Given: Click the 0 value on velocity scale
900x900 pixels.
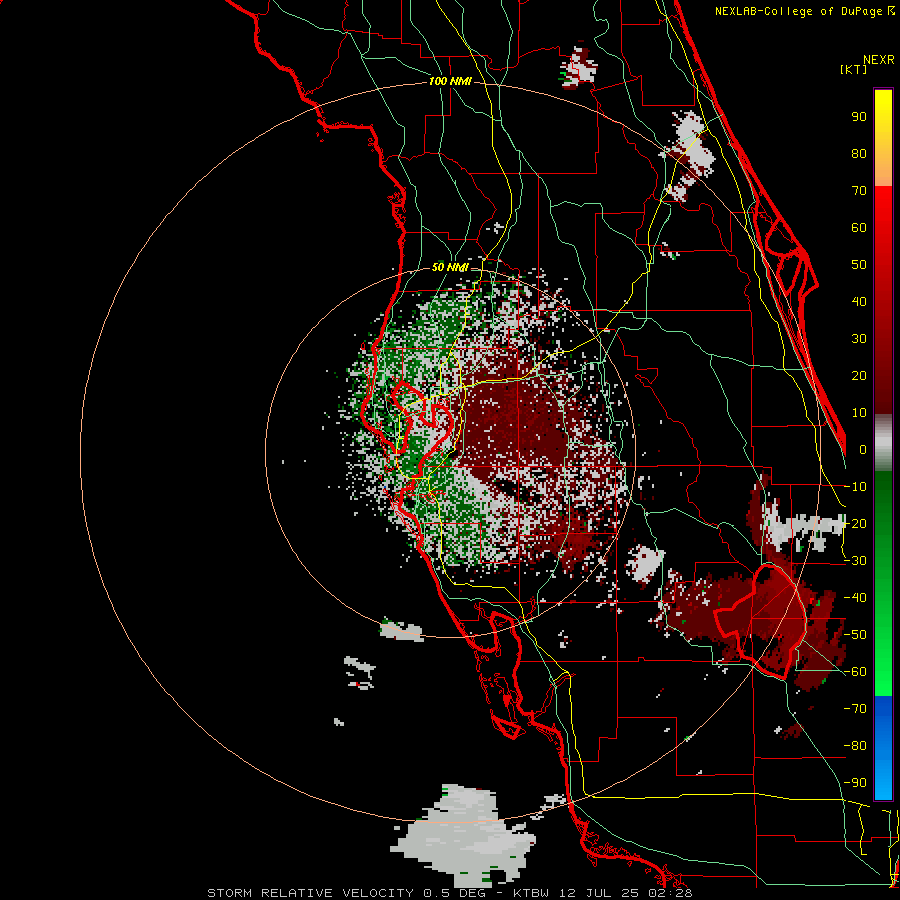Looking at the screenshot, I should [x=862, y=449].
